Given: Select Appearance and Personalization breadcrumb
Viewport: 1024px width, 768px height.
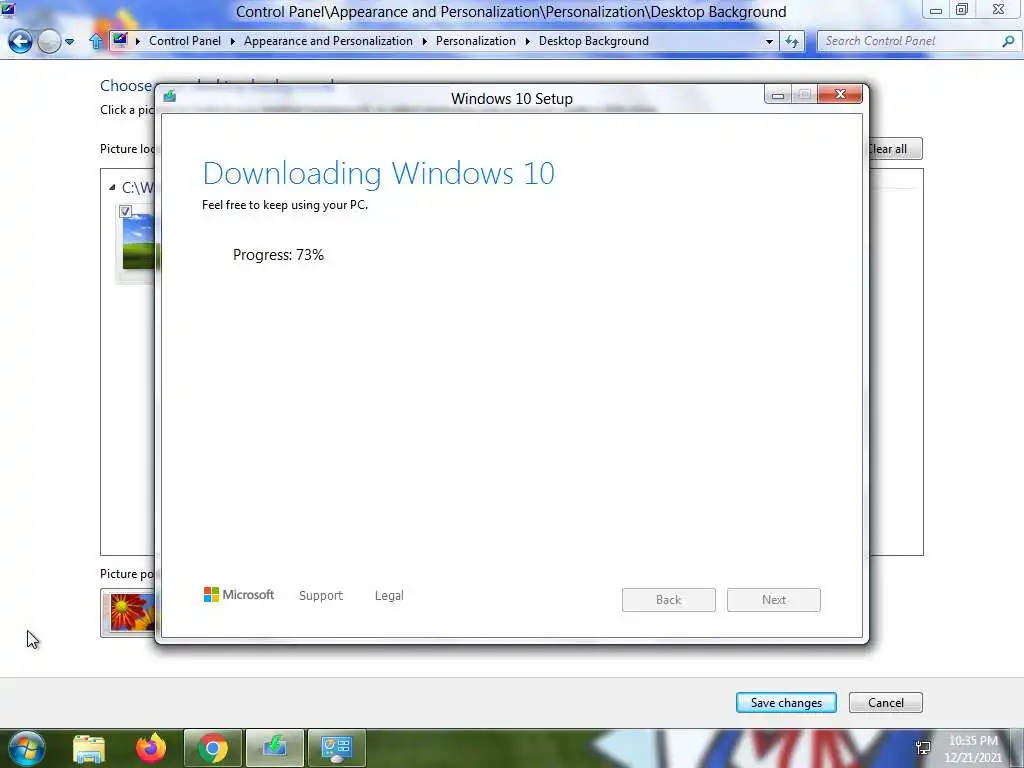Looking at the screenshot, I should 328,40.
